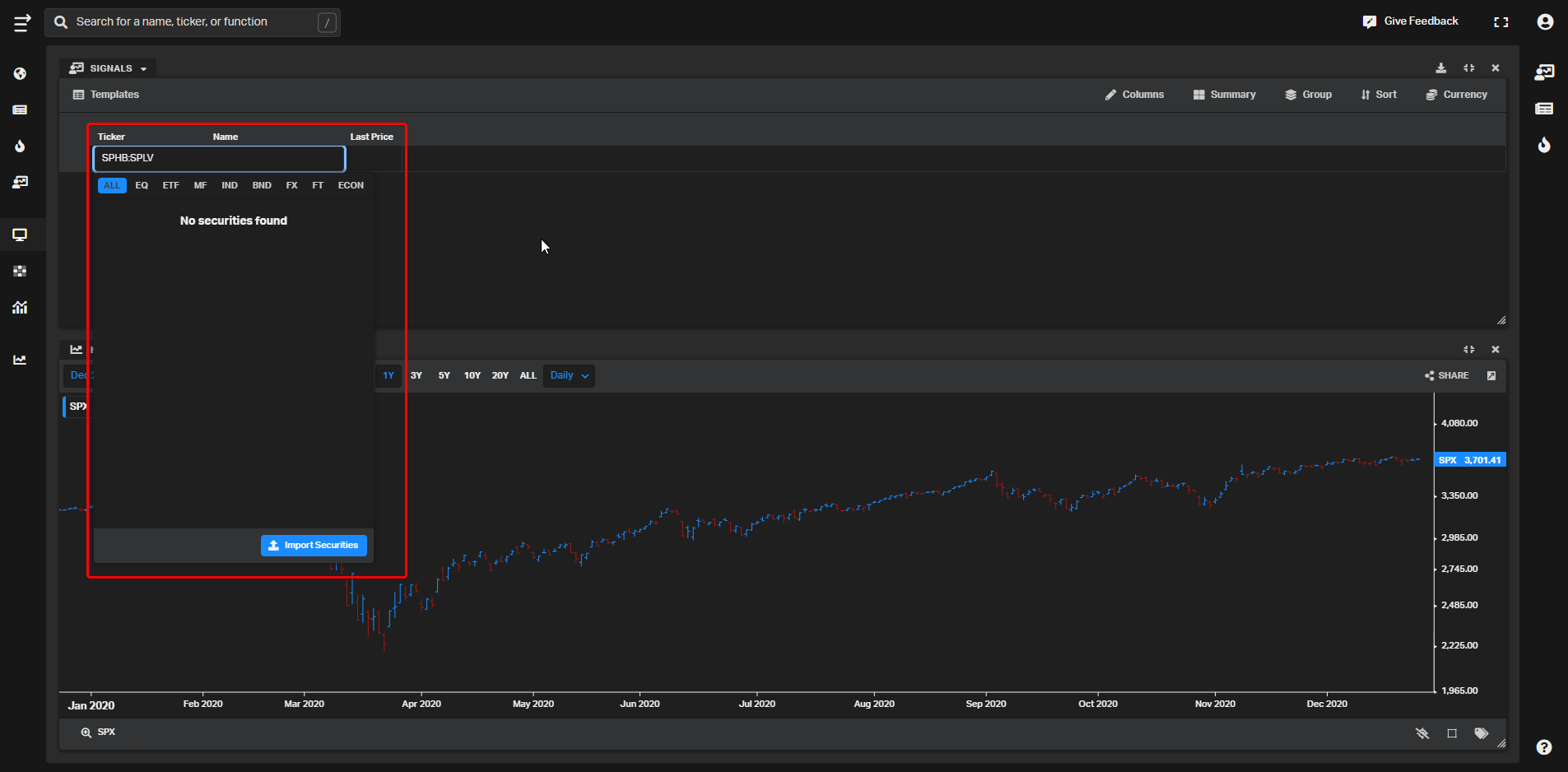
Task: Click the Give Feedback link
Action: (x=1410, y=21)
